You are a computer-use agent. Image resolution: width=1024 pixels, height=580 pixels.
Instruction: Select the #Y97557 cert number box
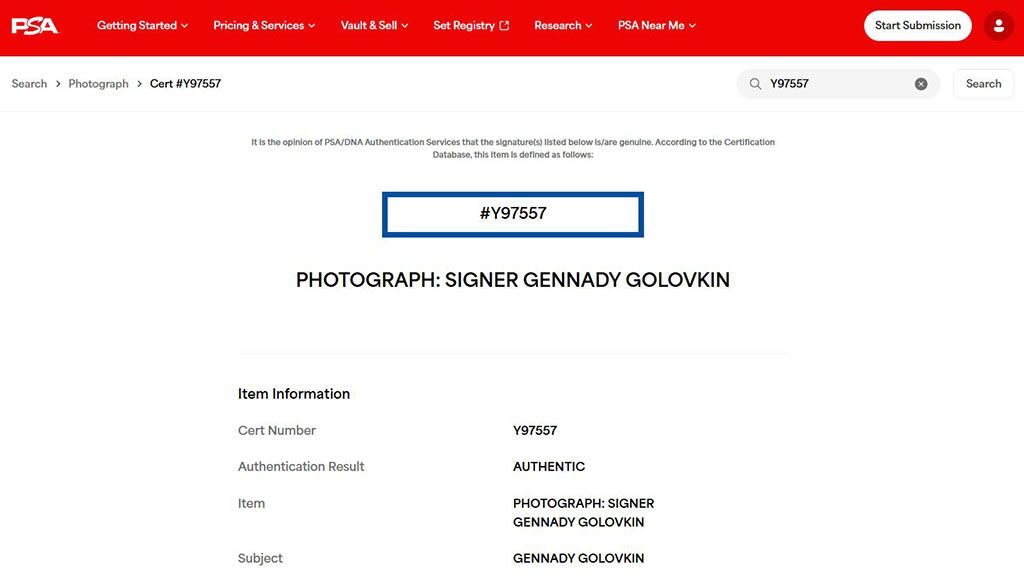(x=513, y=214)
